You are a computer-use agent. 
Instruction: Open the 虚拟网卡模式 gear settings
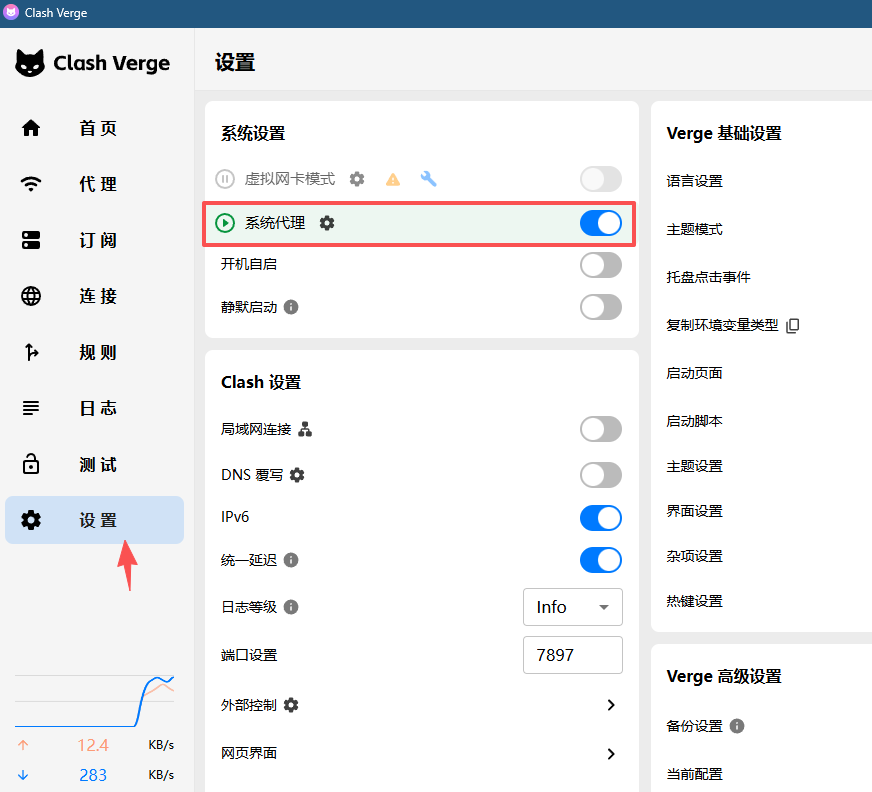tap(357, 179)
